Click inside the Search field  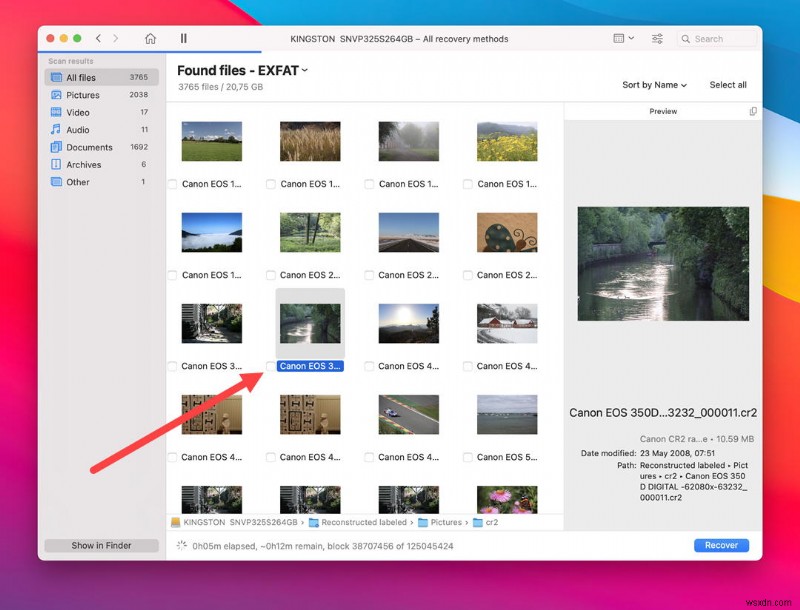(x=718, y=38)
